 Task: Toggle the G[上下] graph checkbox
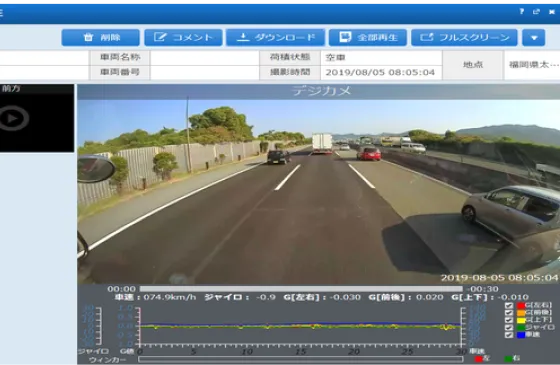click(509, 320)
